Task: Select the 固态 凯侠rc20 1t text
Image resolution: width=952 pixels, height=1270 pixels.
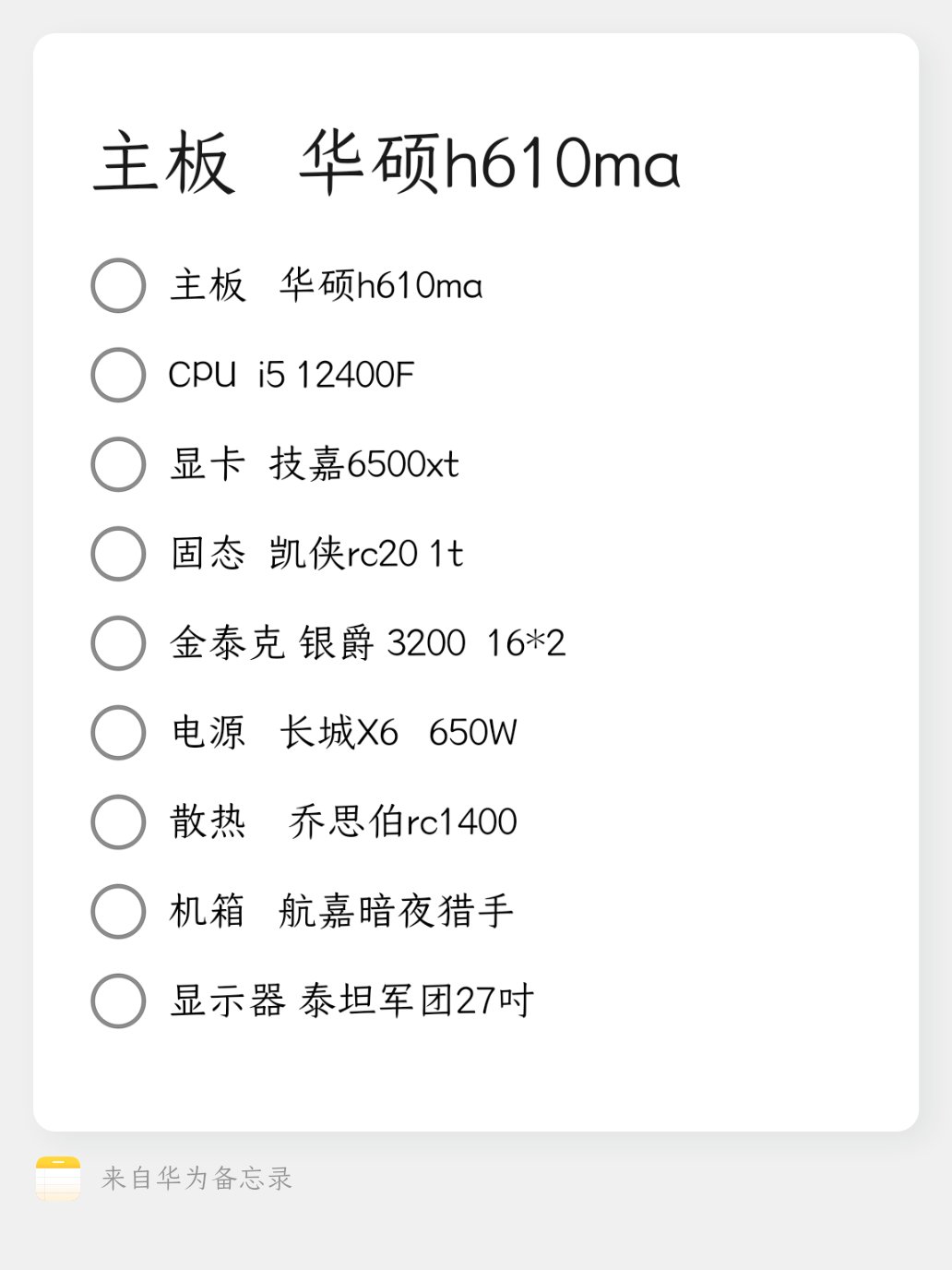Action: tap(316, 554)
